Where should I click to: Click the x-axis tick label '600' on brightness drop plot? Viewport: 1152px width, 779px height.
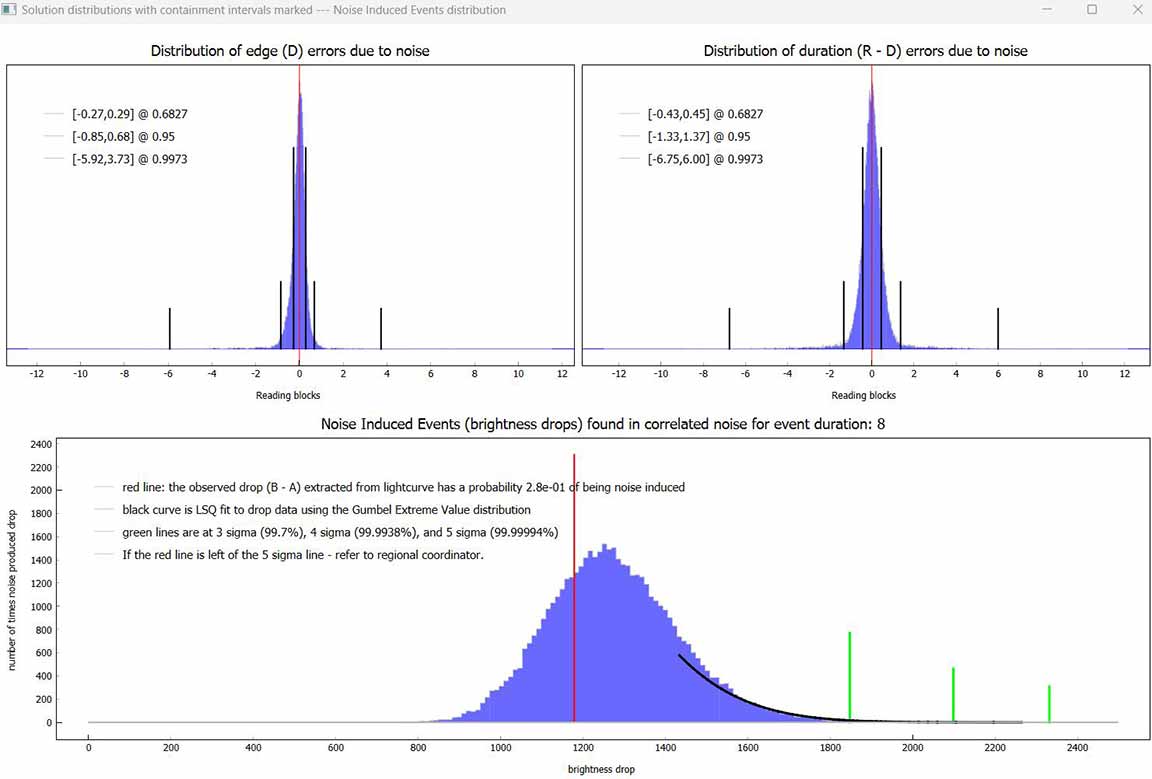(336, 747)
